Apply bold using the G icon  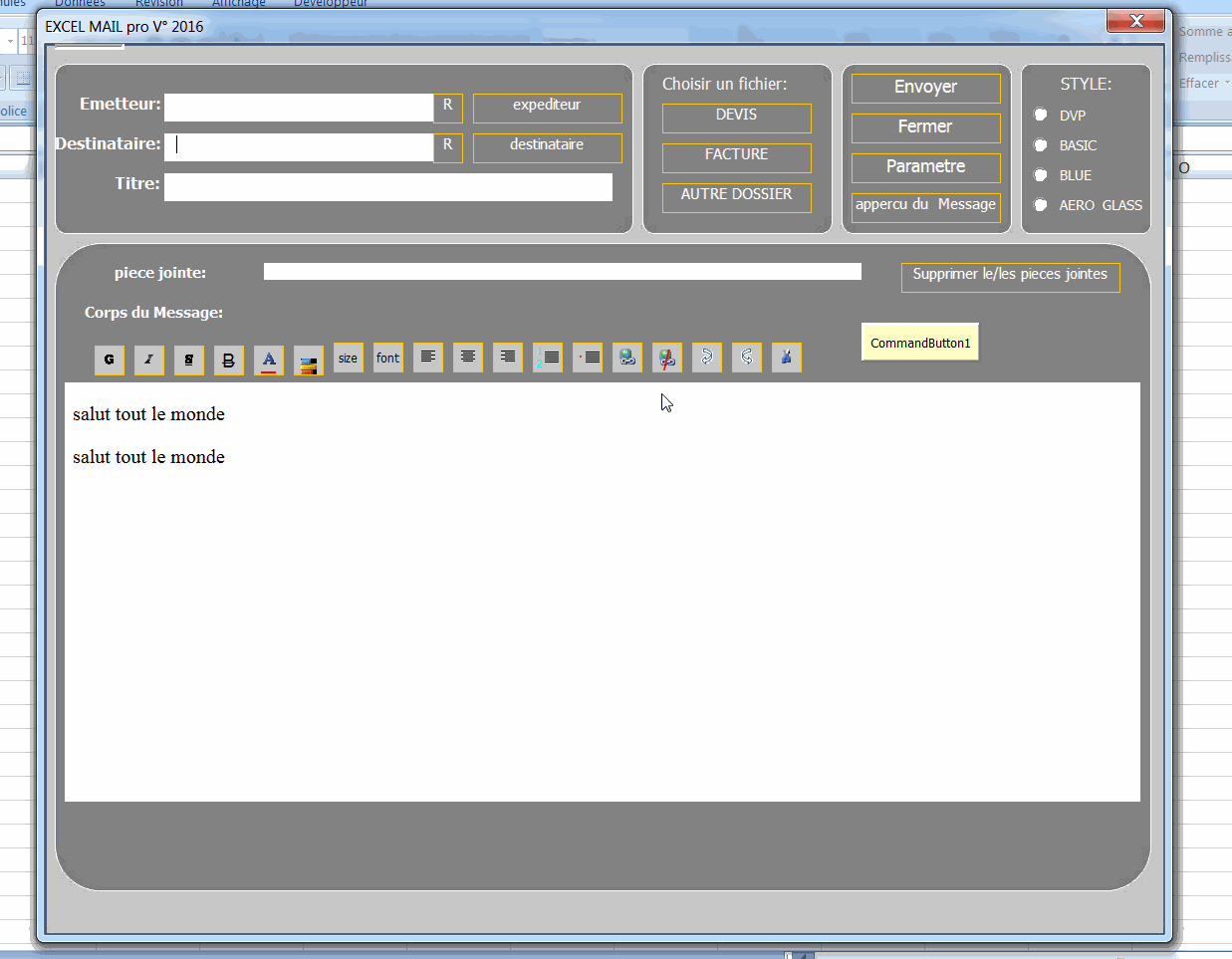pyautogui.click(x=109, y=359)
